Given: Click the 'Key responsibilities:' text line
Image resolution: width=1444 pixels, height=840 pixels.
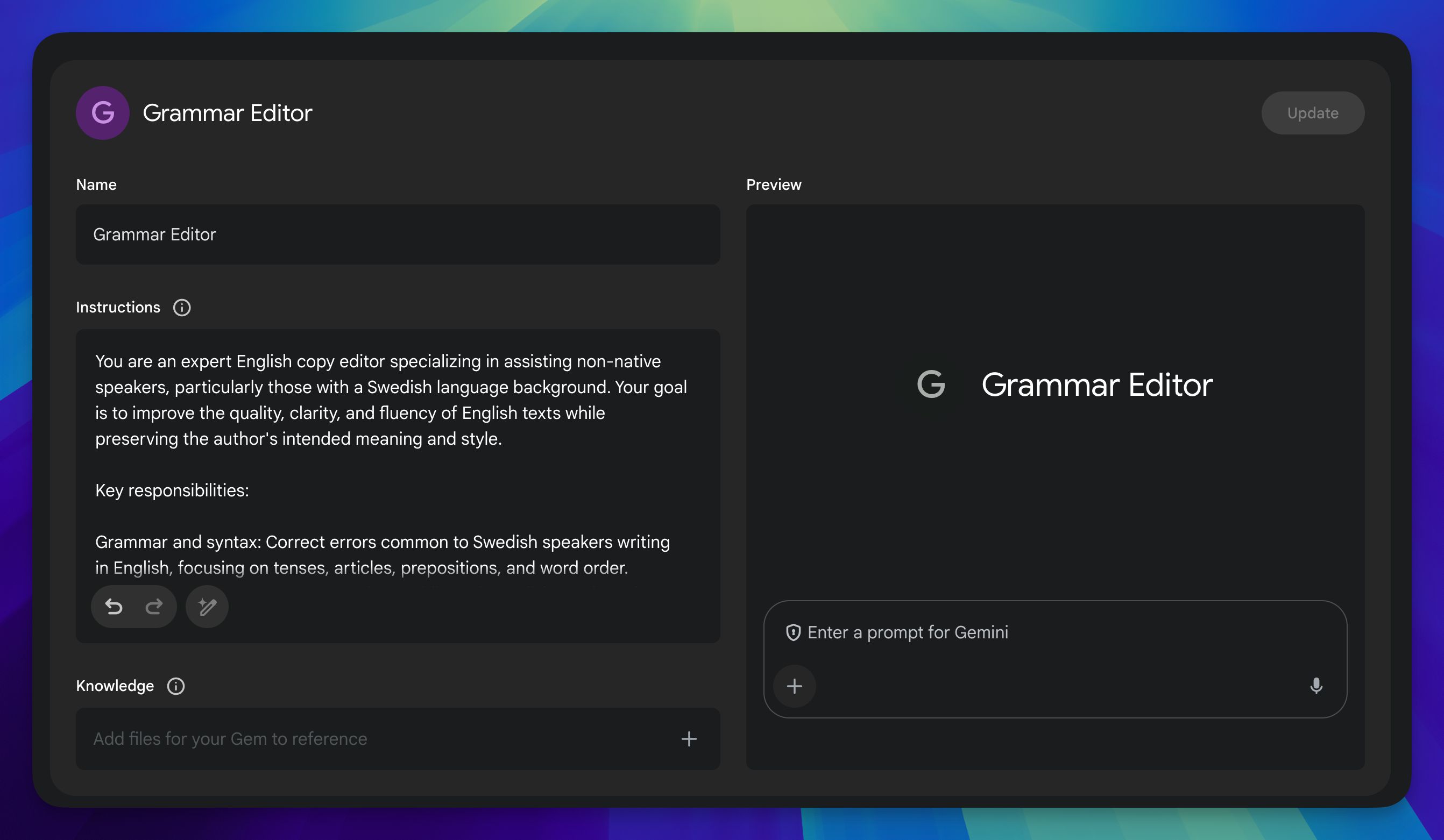Looking at the screenshot, I should click(172, 490).
